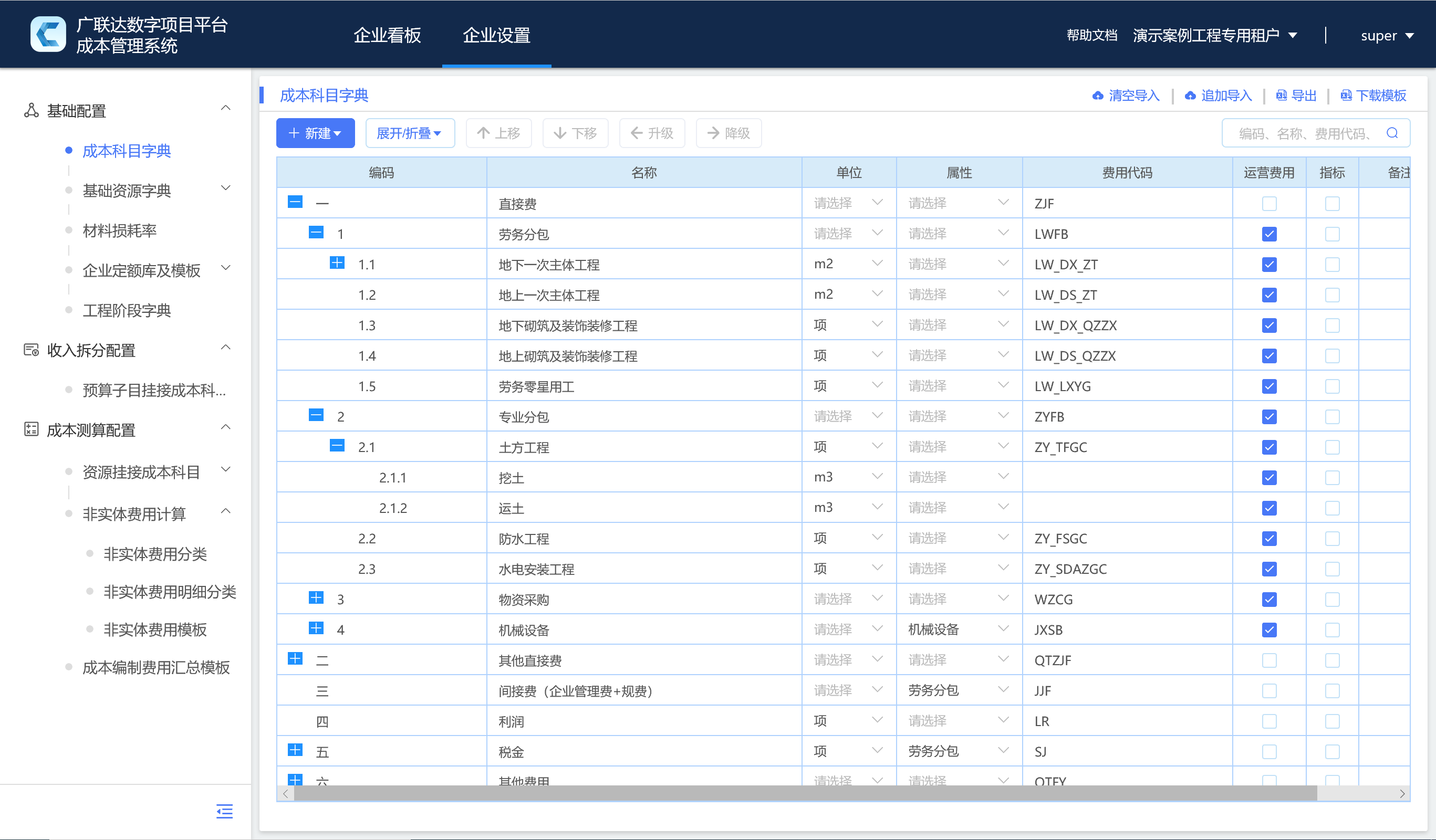Click the 清空导入 link
Image resolution: width=1436 pixels, height=840 pixels.
point(1126,96)
